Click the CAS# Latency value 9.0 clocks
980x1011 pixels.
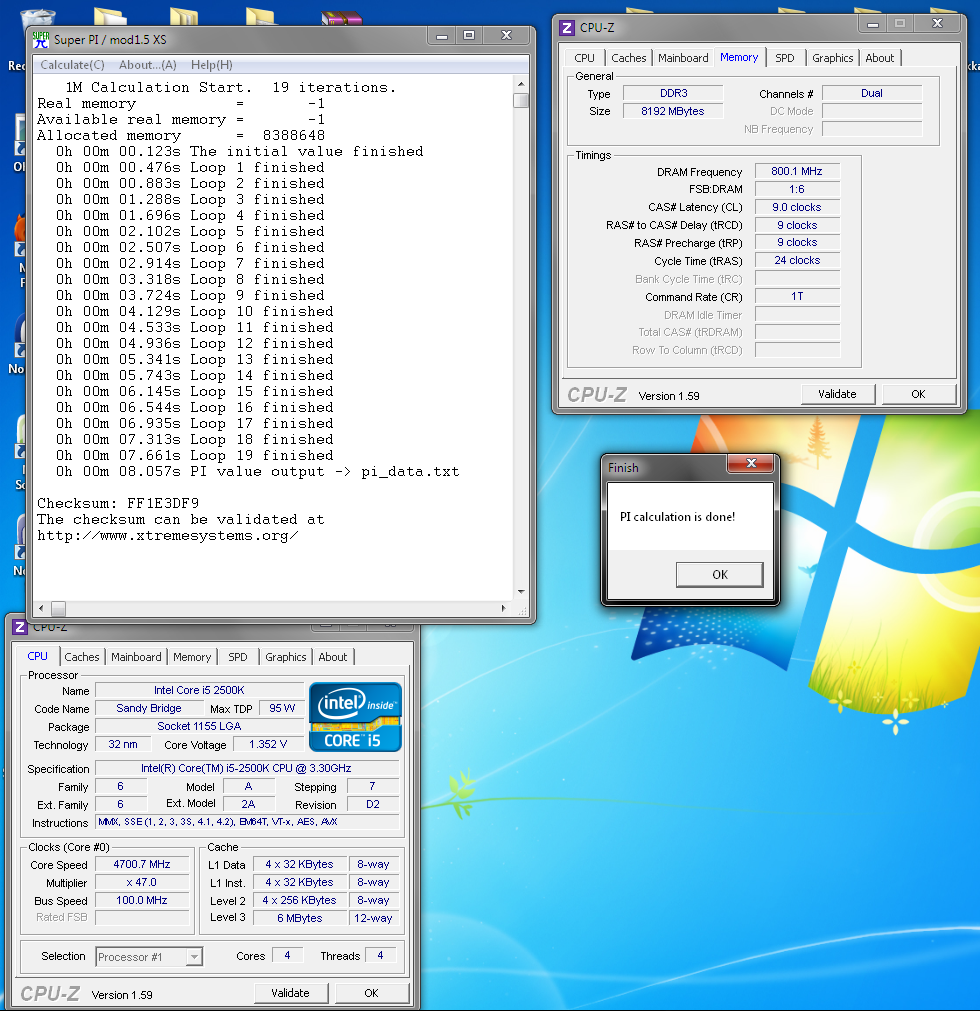(x=797, y=208)
